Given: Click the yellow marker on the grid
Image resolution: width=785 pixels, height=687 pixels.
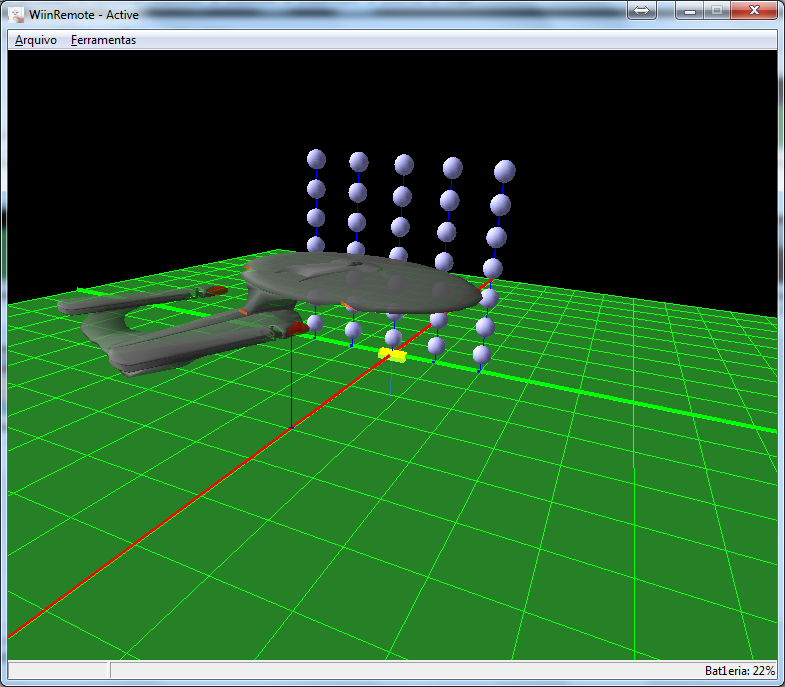Looking at the screenshot, I should tap(392, 355).
